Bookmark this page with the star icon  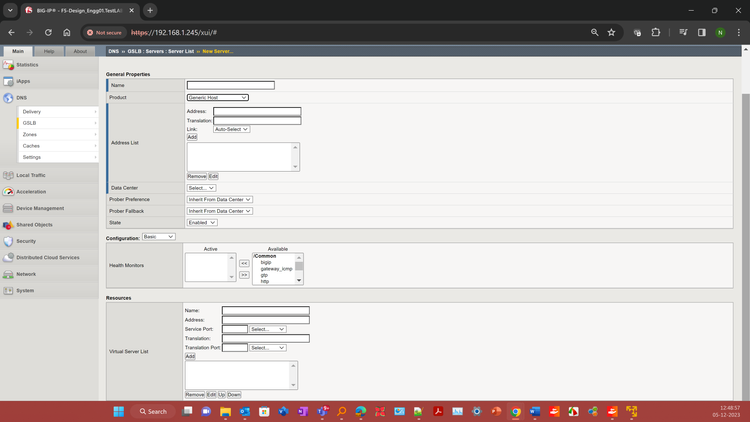coord(611,32)
